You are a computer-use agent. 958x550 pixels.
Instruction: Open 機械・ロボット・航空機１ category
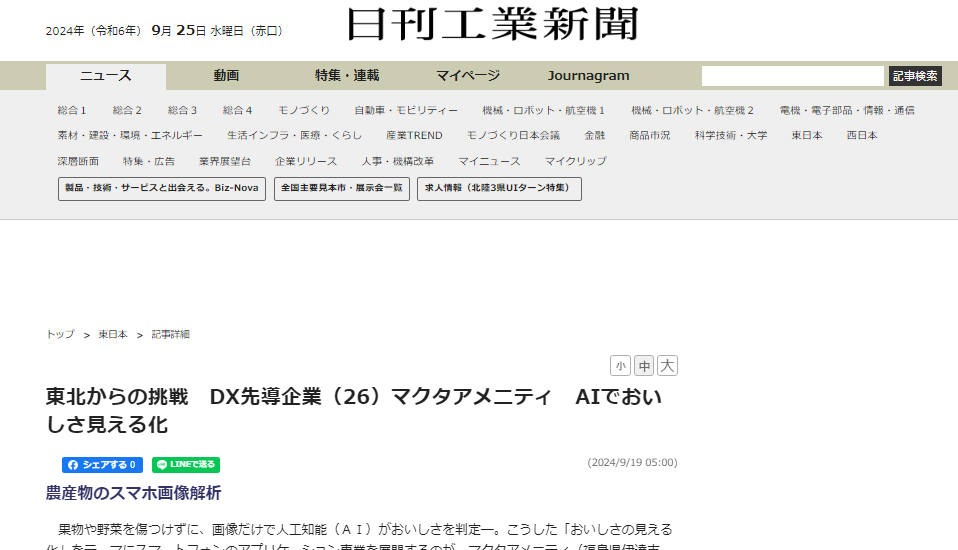pyautogui.click(x=543, y=110)
